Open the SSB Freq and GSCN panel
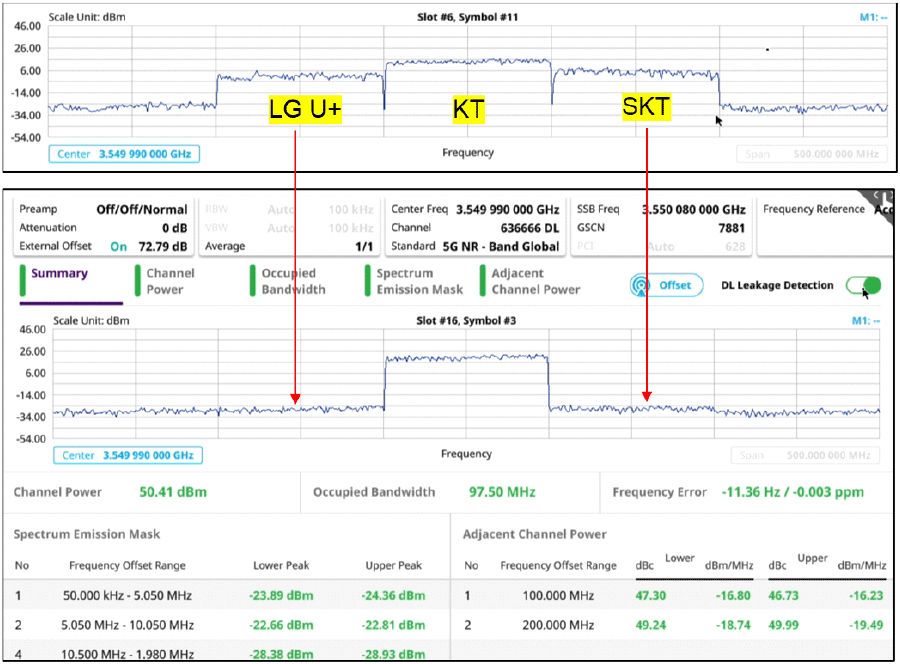The height and width of the screenshot is (664, 900). [x=661, y=227]
